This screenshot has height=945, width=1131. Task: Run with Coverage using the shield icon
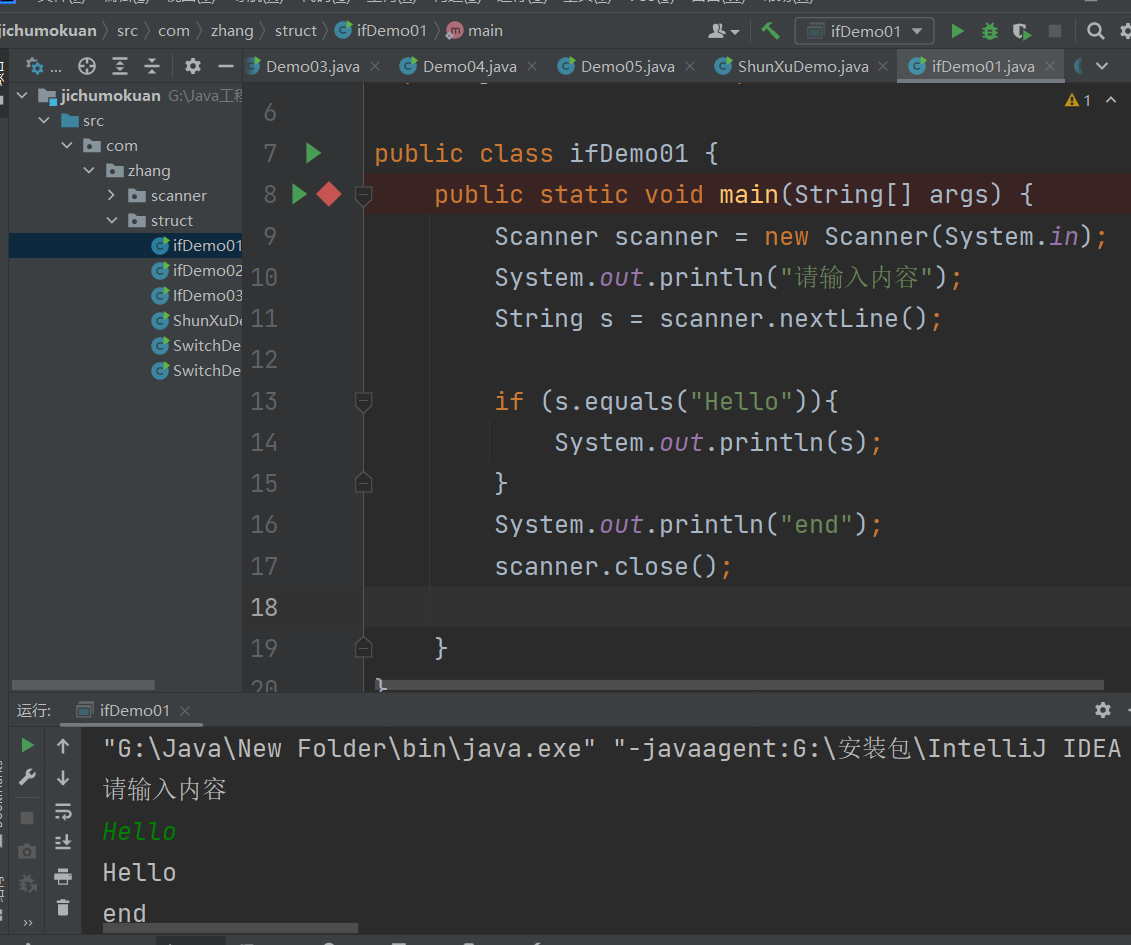coord(1021,31)
